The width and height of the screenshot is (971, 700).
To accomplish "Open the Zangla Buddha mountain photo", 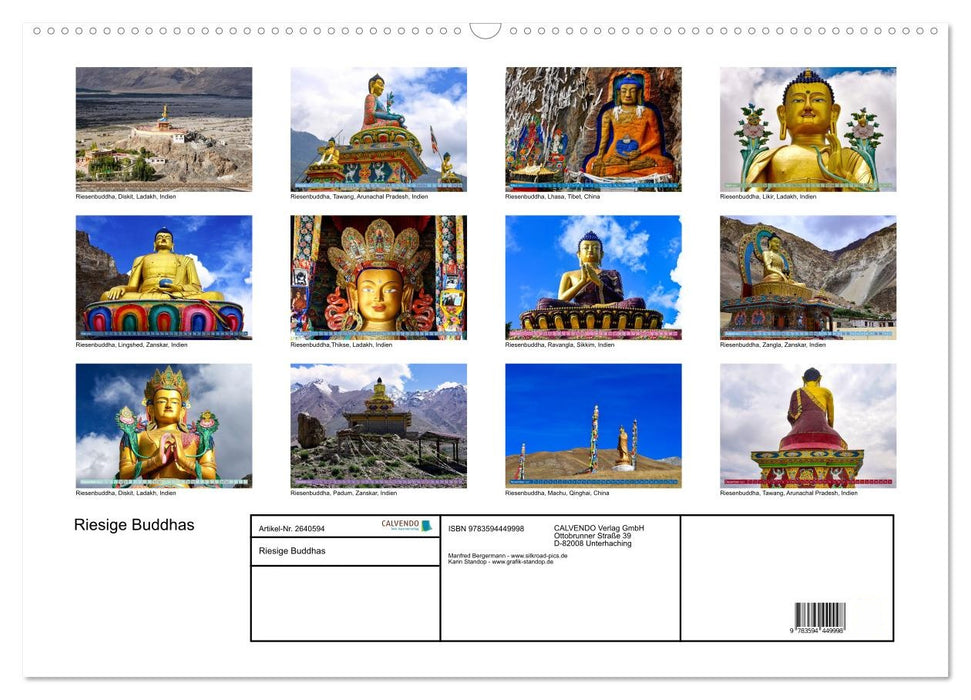I will [x=808, y=277].
